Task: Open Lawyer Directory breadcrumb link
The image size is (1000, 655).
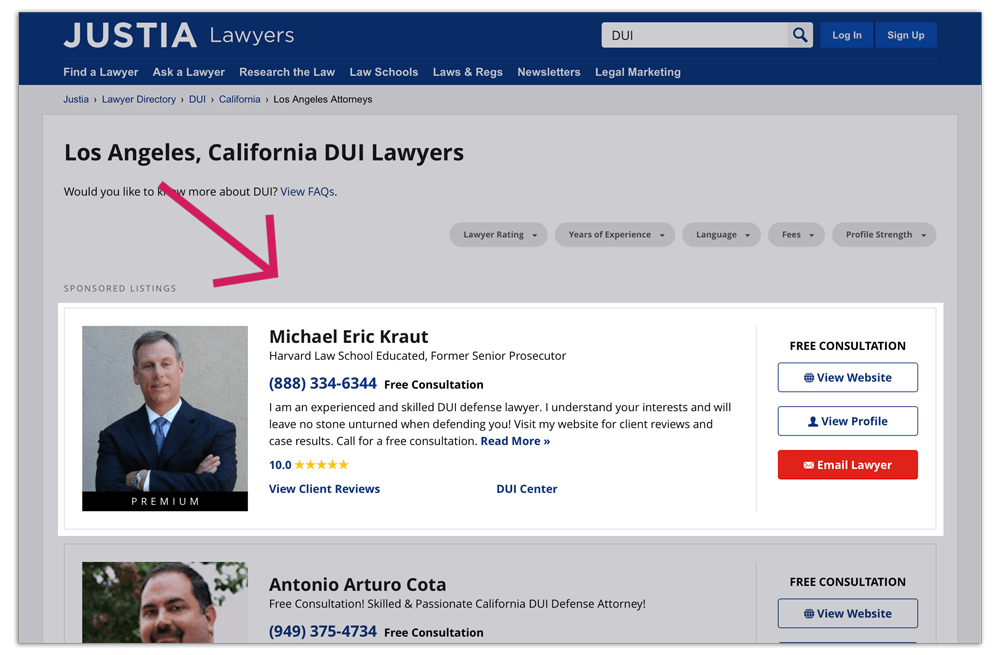Action: click(139, 99)
